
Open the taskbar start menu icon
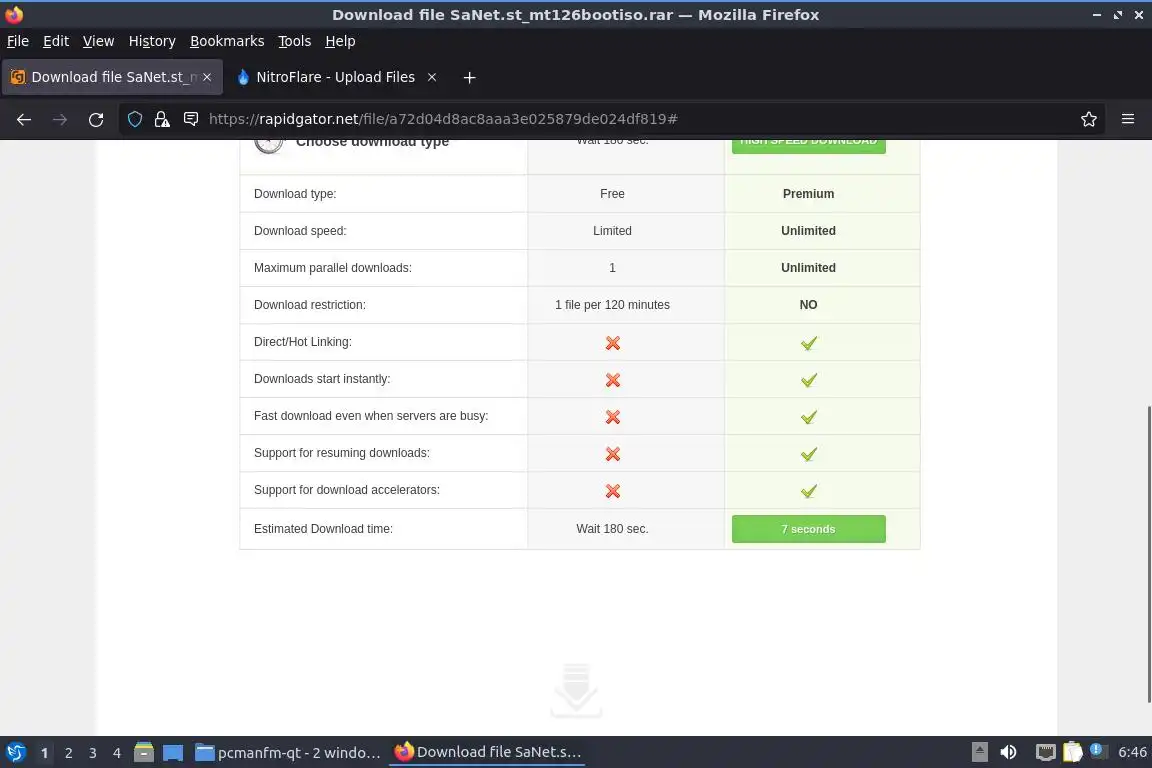coord(15,752)
